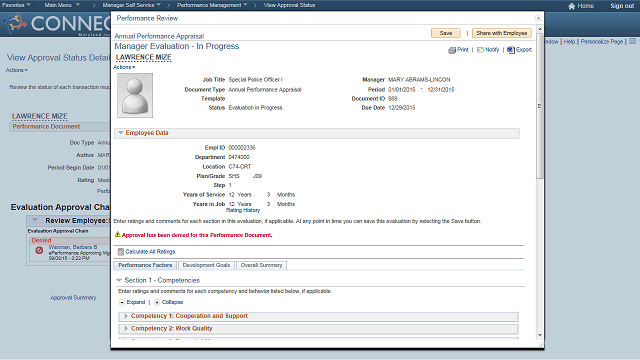The image size is (640, 360).
Task: Click the Collapse all circle icon
Action: pyautogui.click(x=157, y=302)
